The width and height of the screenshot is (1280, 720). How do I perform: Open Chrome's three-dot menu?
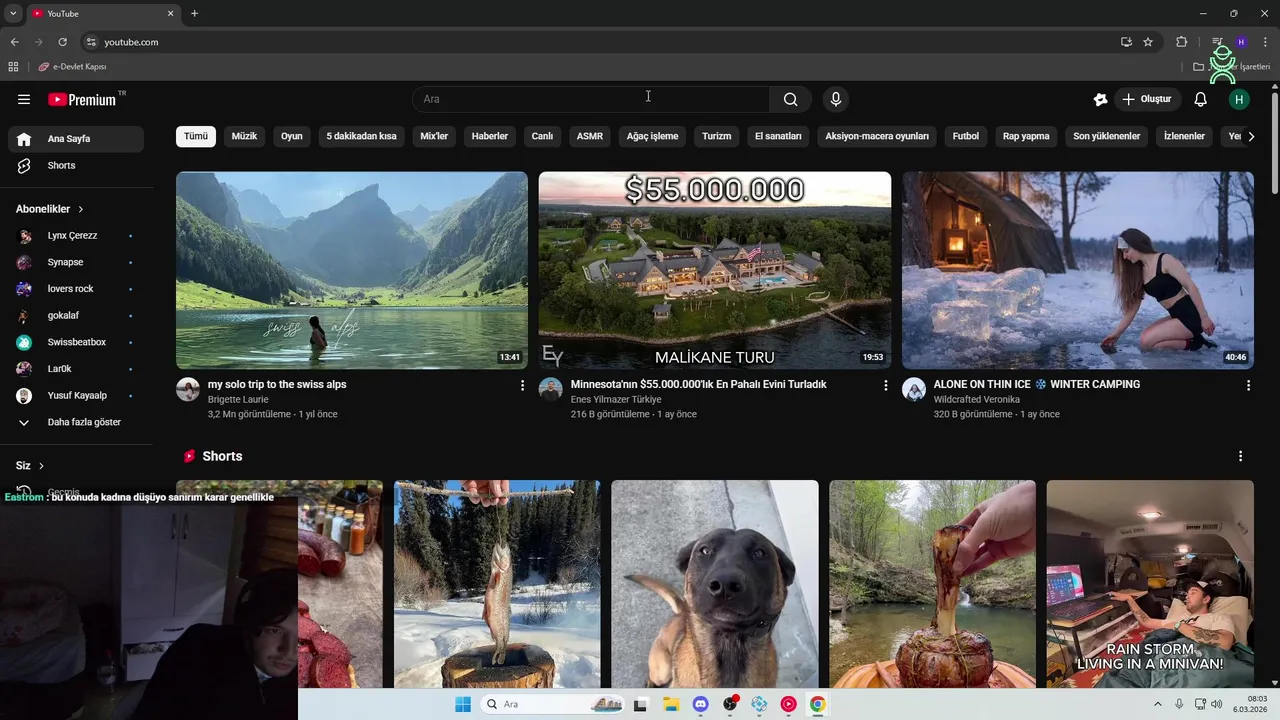(1265, 42)
